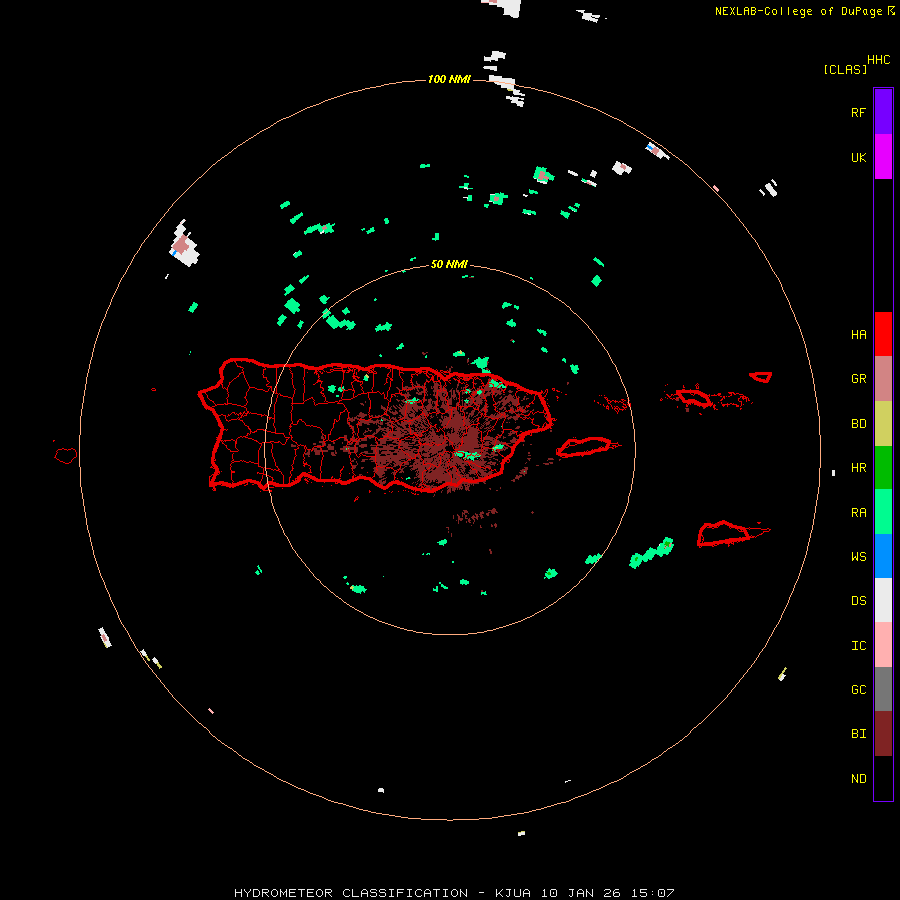Click the HYDROMETEOR CLASSIFICATION title text
Viewport: 900px width, 900px height.
click(351, 893)
